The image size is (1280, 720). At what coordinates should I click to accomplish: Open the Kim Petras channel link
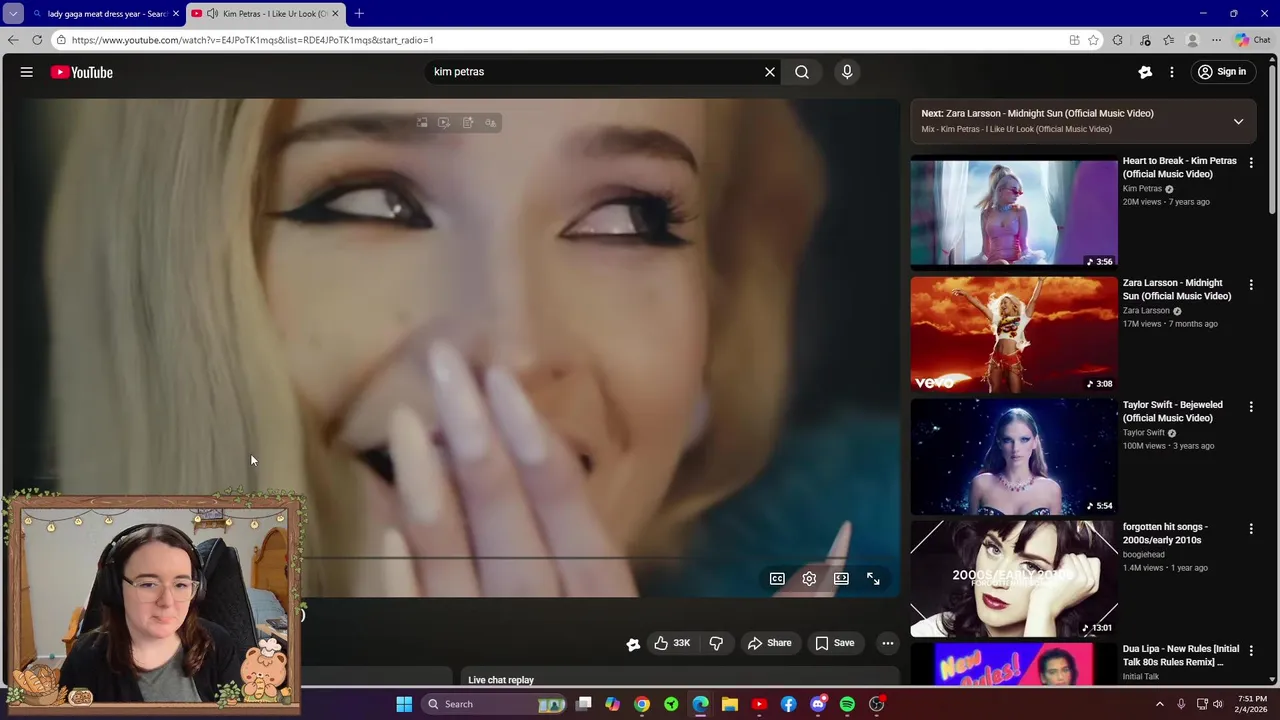tap(1142, 189)
